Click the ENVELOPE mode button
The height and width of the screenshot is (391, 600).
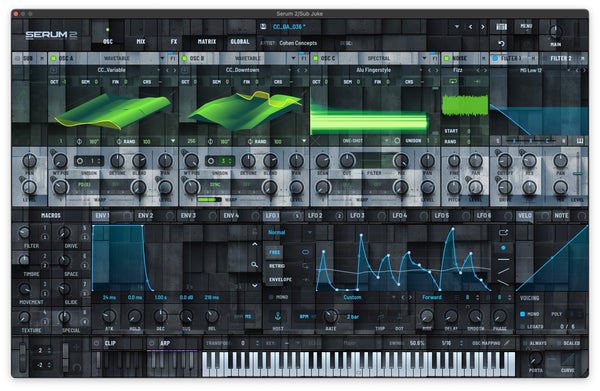[x=280, y=280]
